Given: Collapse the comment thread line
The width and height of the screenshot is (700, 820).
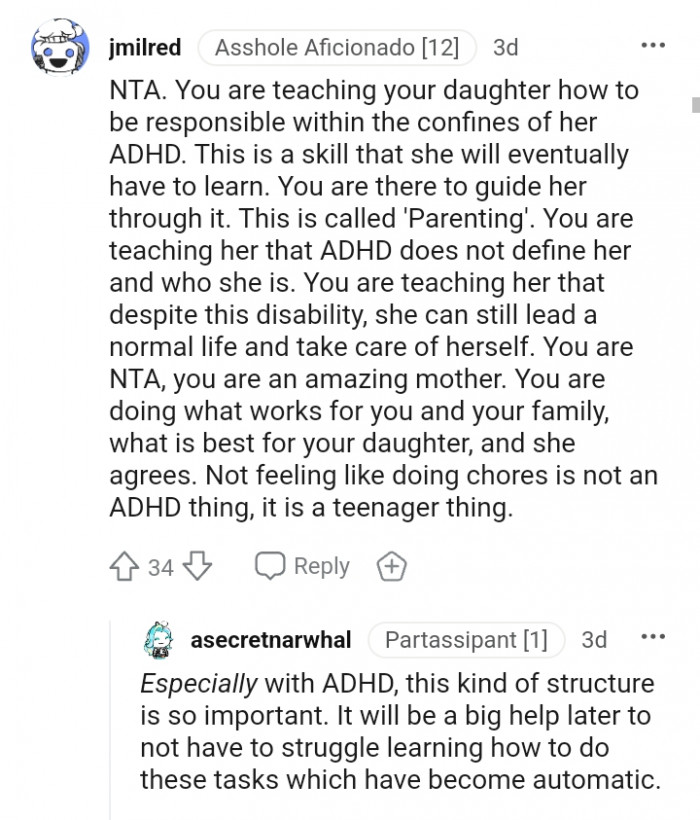Looking at the screenshot, I should pyautogui.click(x=113, y=720).
